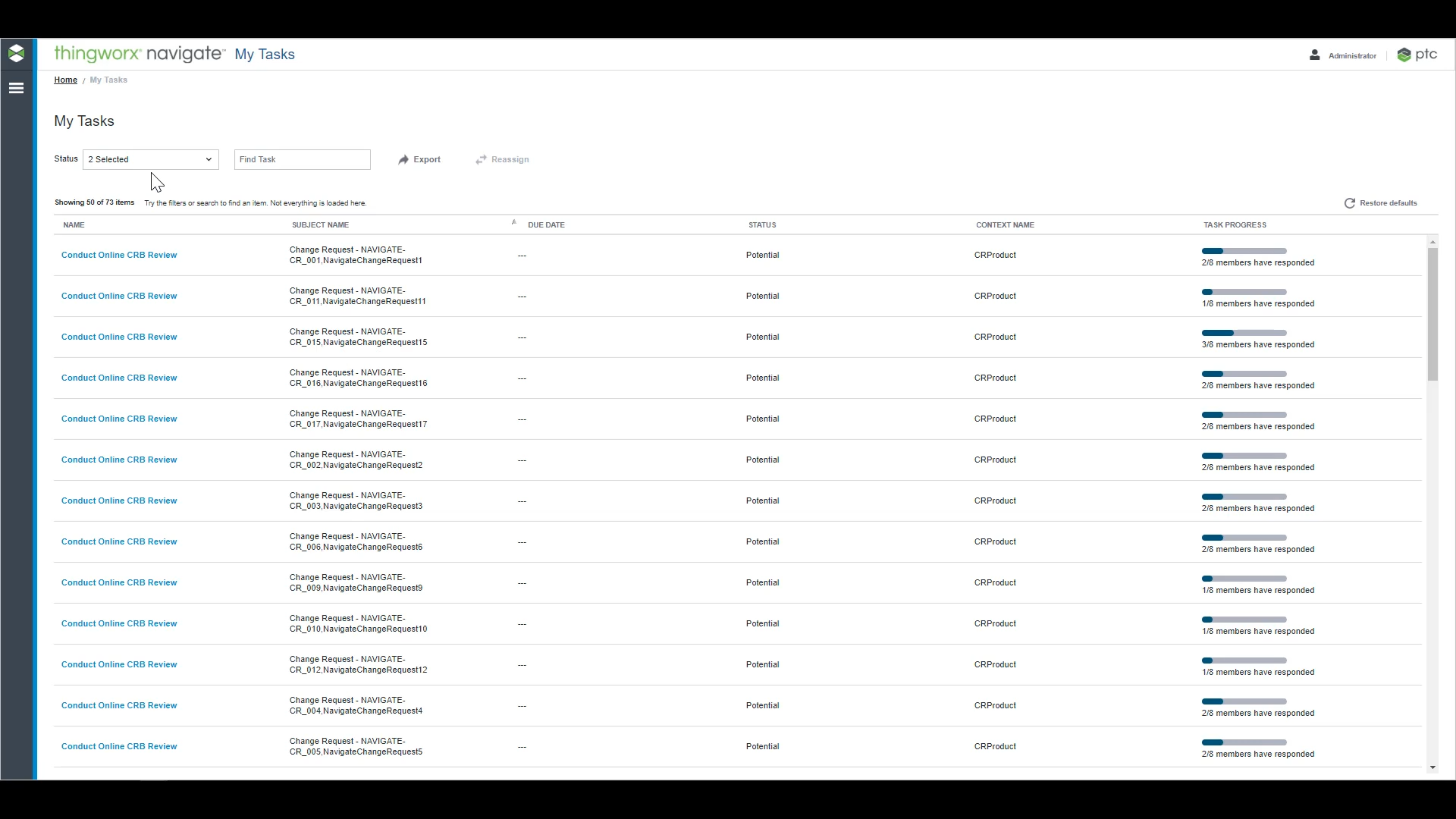This screenshot has width=1456, height=819.
Task: Click the Export arrow icon
Action: pos(403,160)
